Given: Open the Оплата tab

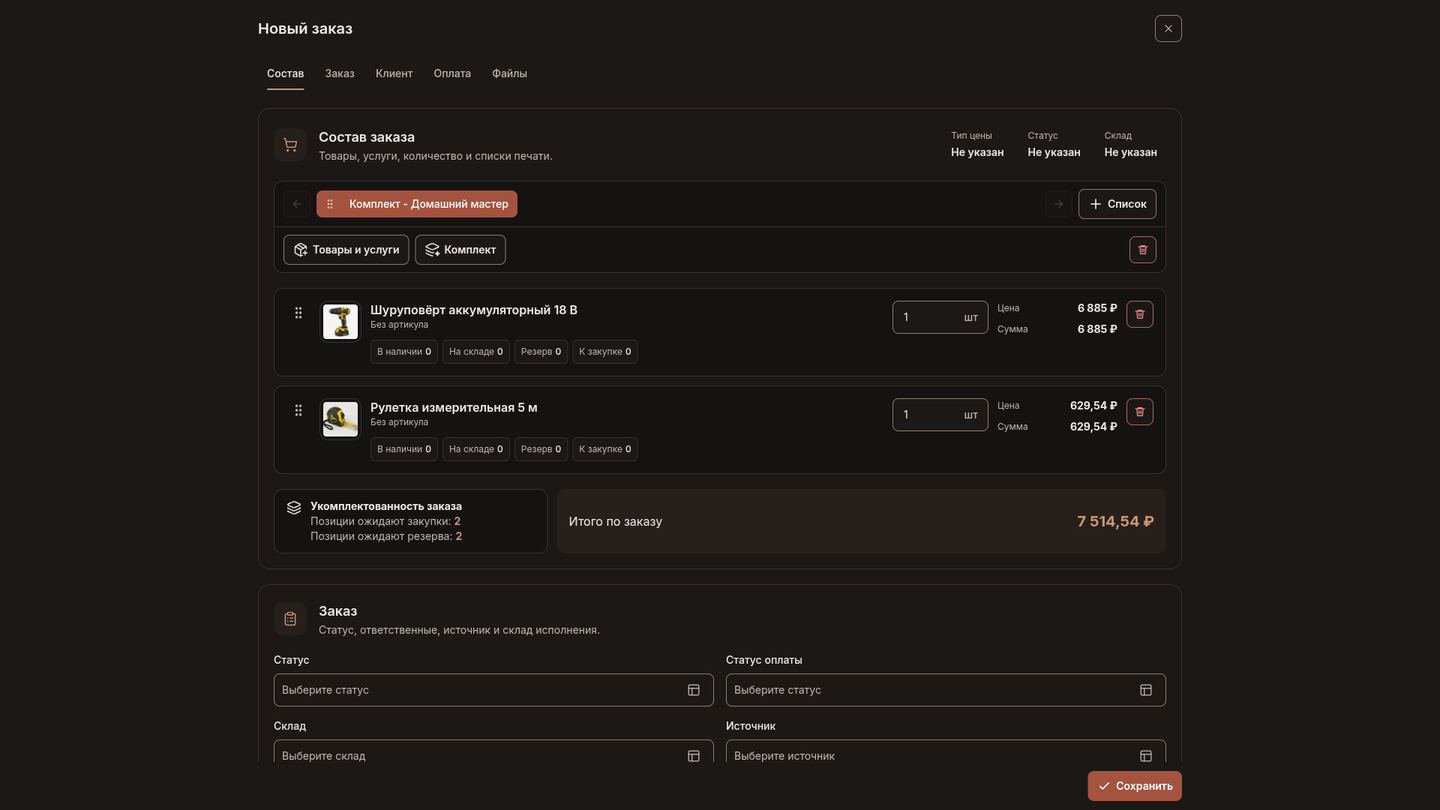Looking at the screenshot, I should (452, 73).
